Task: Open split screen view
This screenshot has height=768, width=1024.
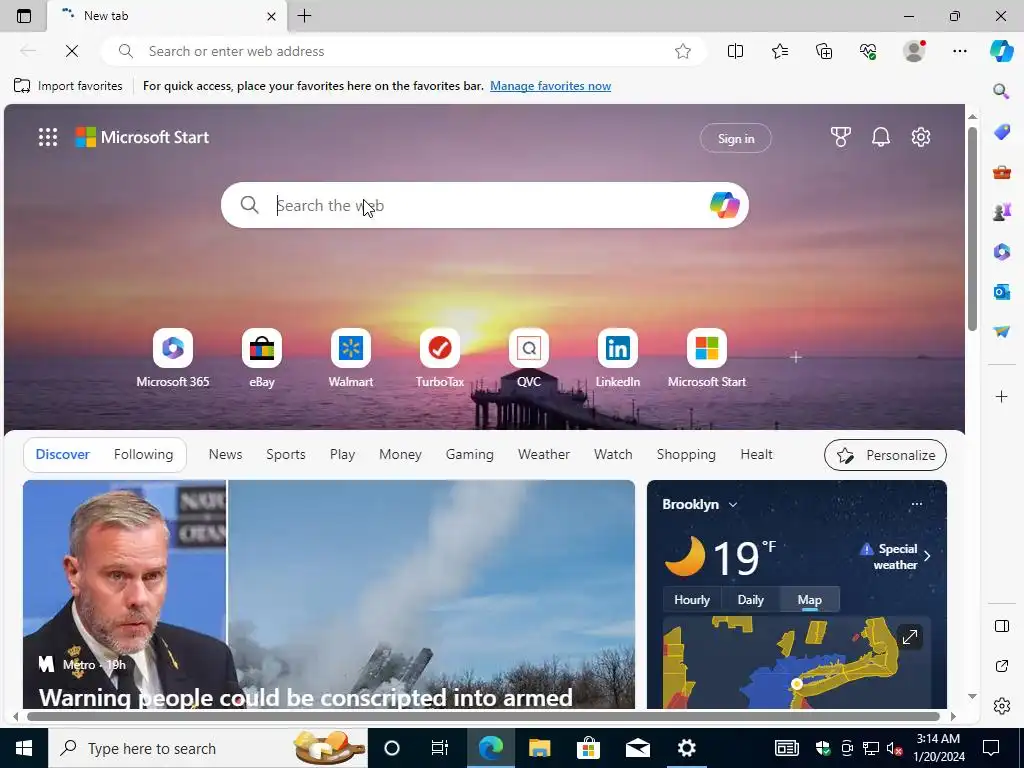Action: coord(735,51)
